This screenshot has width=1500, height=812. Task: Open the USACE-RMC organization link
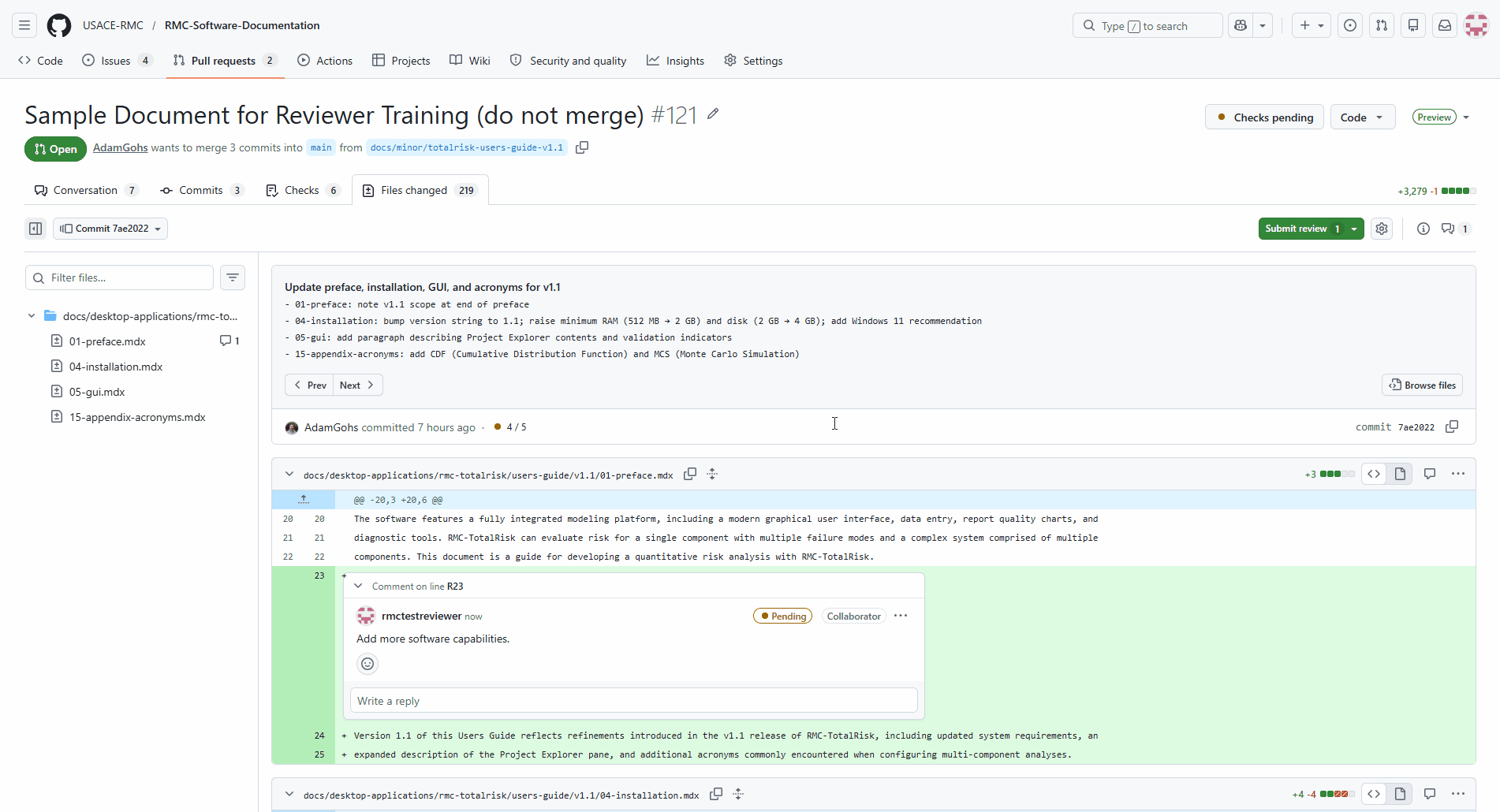pyautogui.click(x=113, y=25)
